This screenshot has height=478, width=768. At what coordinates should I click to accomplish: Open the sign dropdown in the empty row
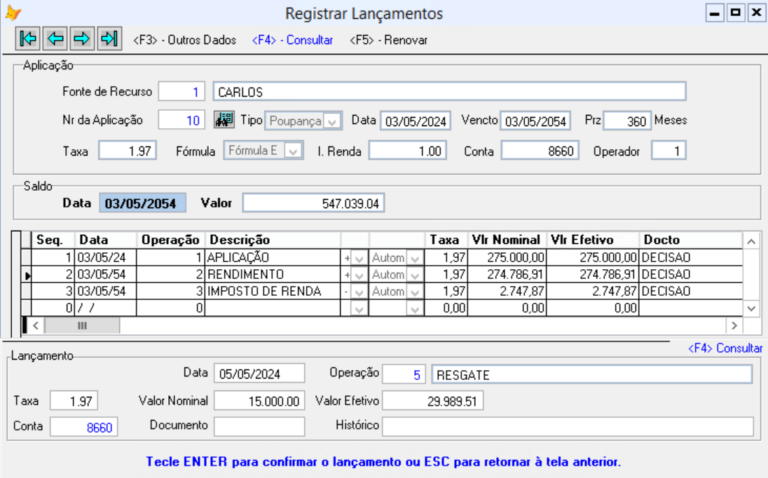[x=359, y=309]
